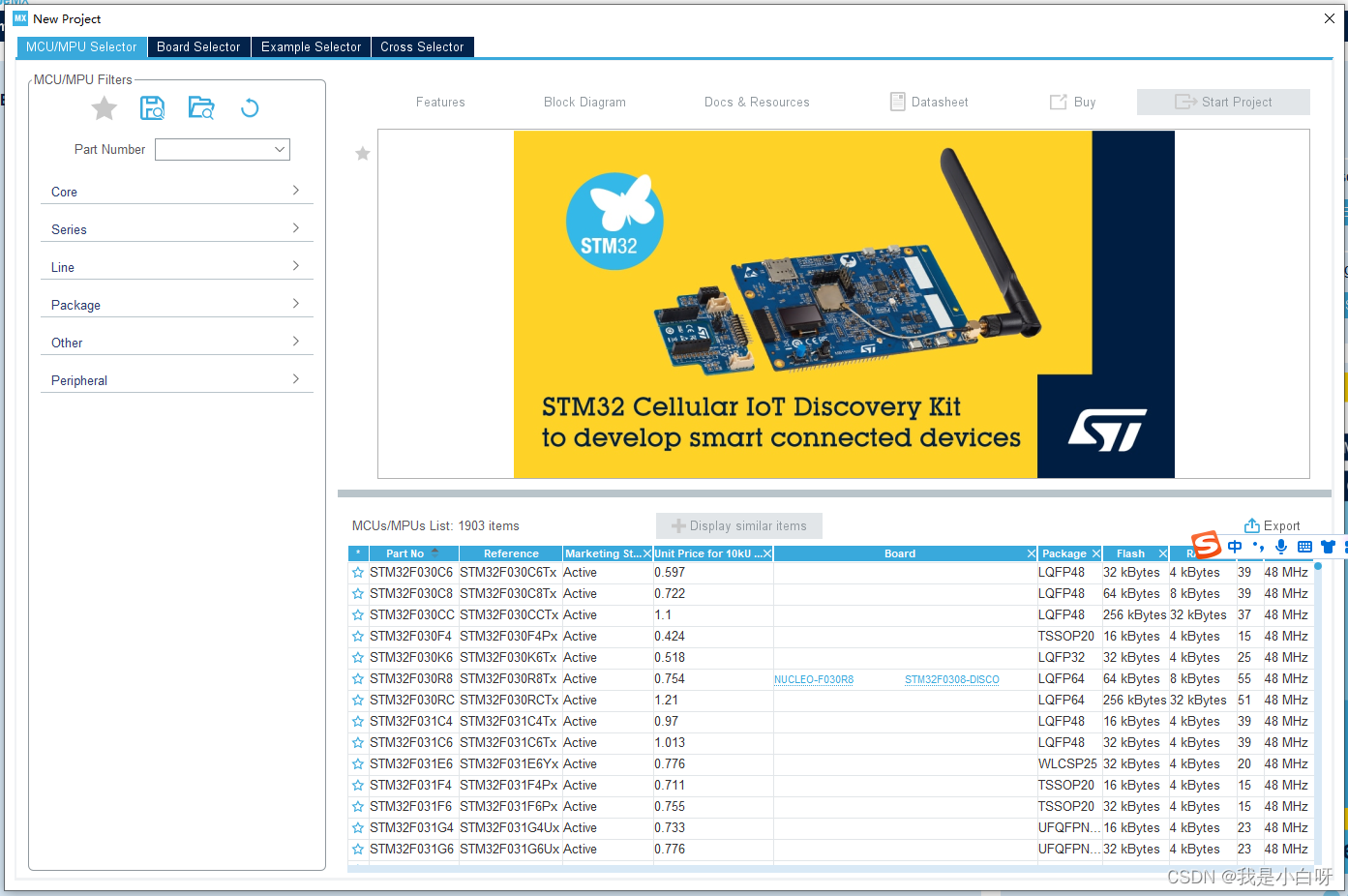Click the Sogou input method S logo
Image resolution: width=1348 pixels, height=896 pixels.
(1207, 545)
